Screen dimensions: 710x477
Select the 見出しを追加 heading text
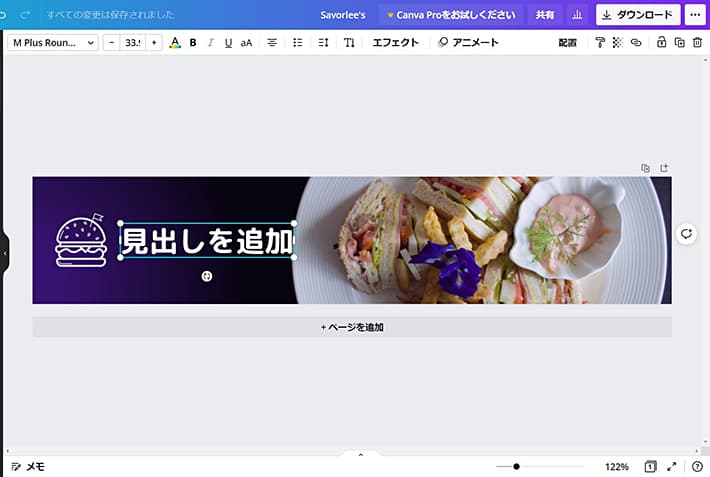point(207,241)
